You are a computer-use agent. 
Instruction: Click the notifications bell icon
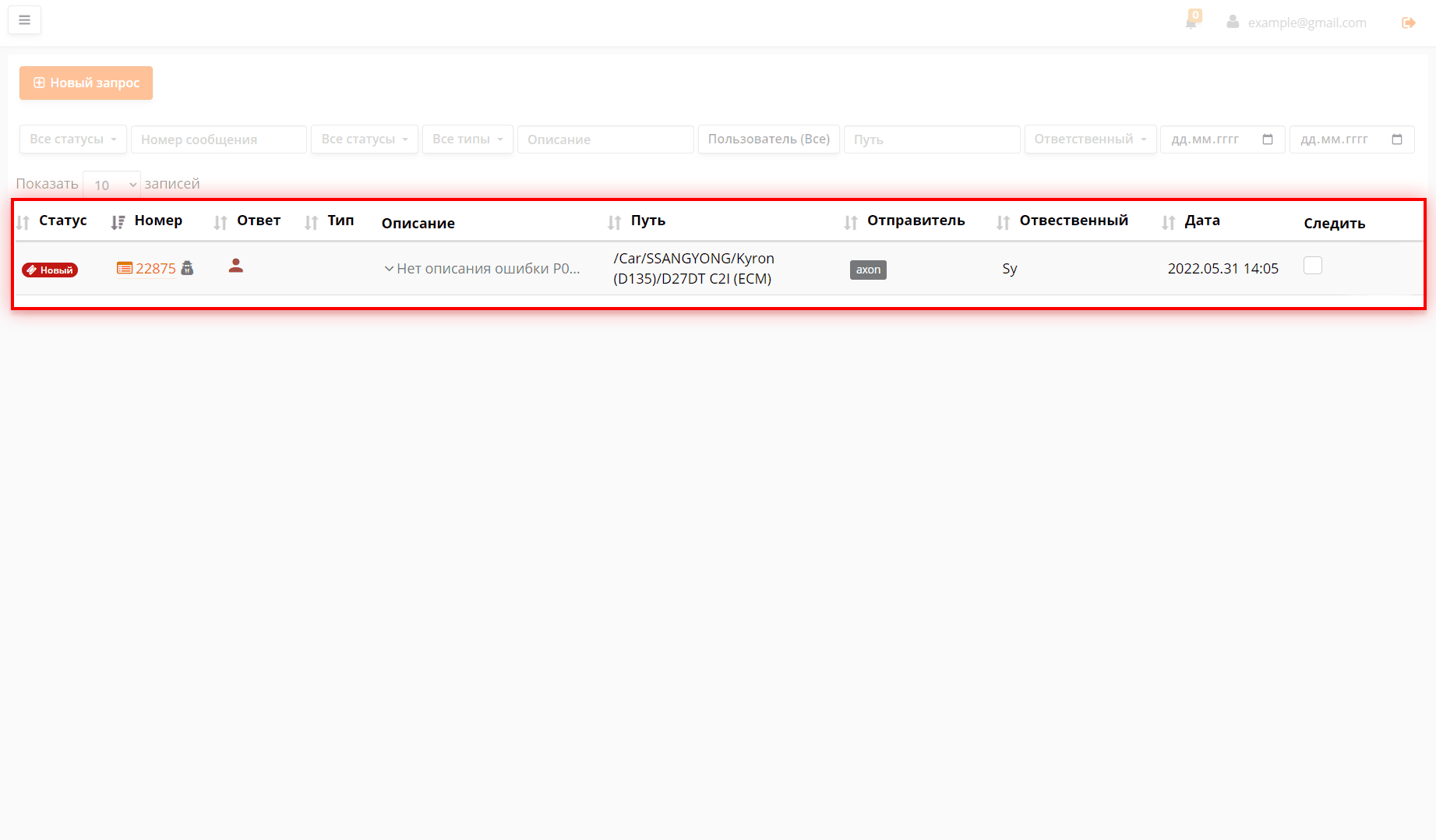pyautogui.click(x=1191, y=22)
